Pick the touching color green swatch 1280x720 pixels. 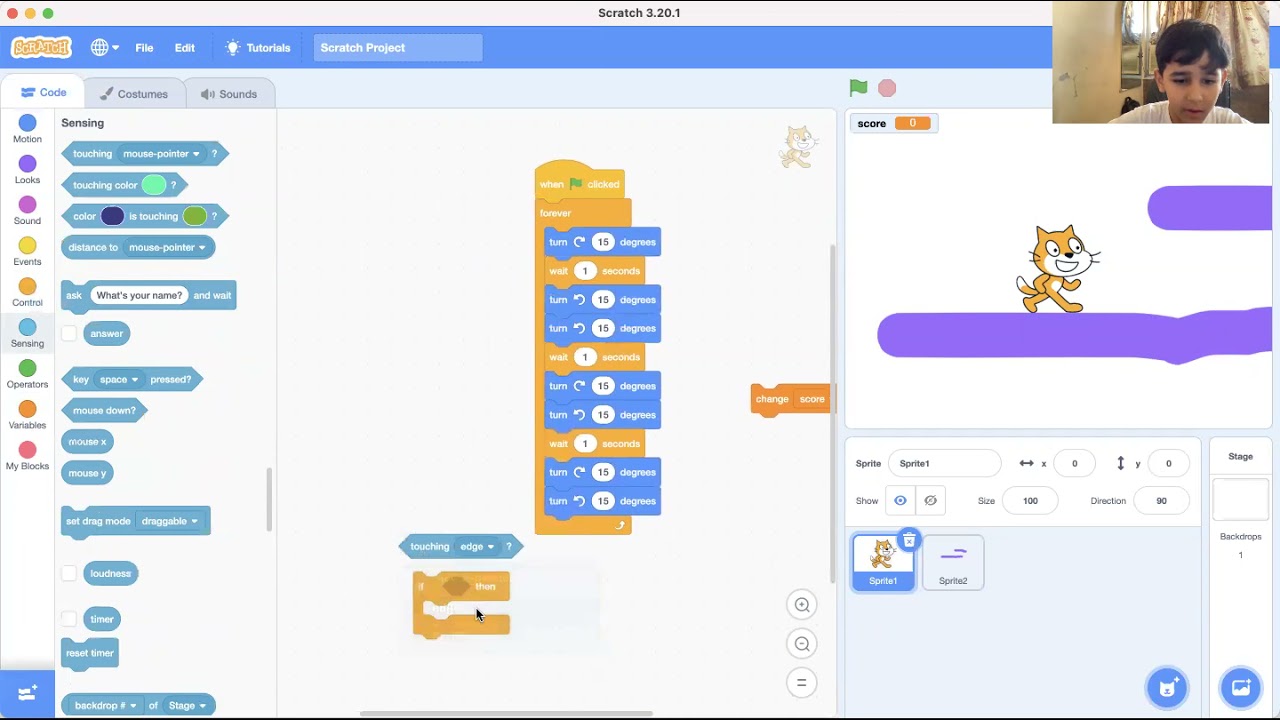point(153,185)
